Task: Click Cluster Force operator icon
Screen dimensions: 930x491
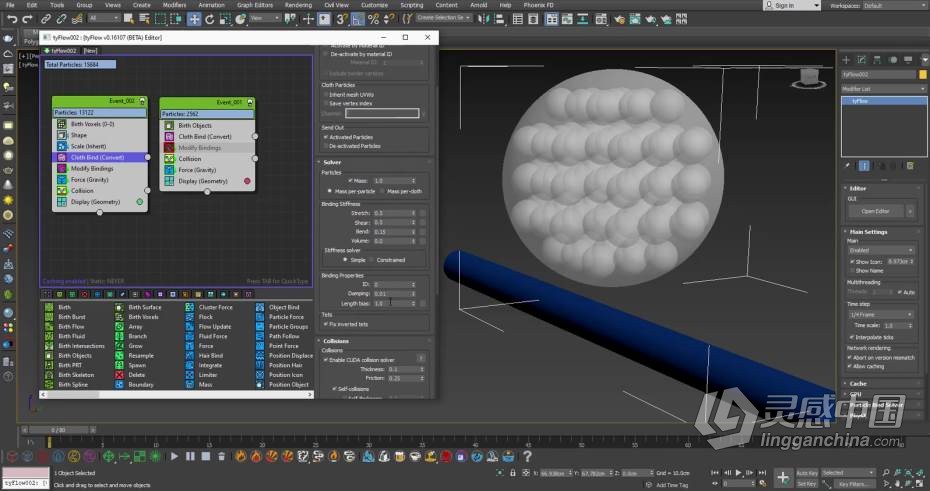Action: [x=190, y=307]
